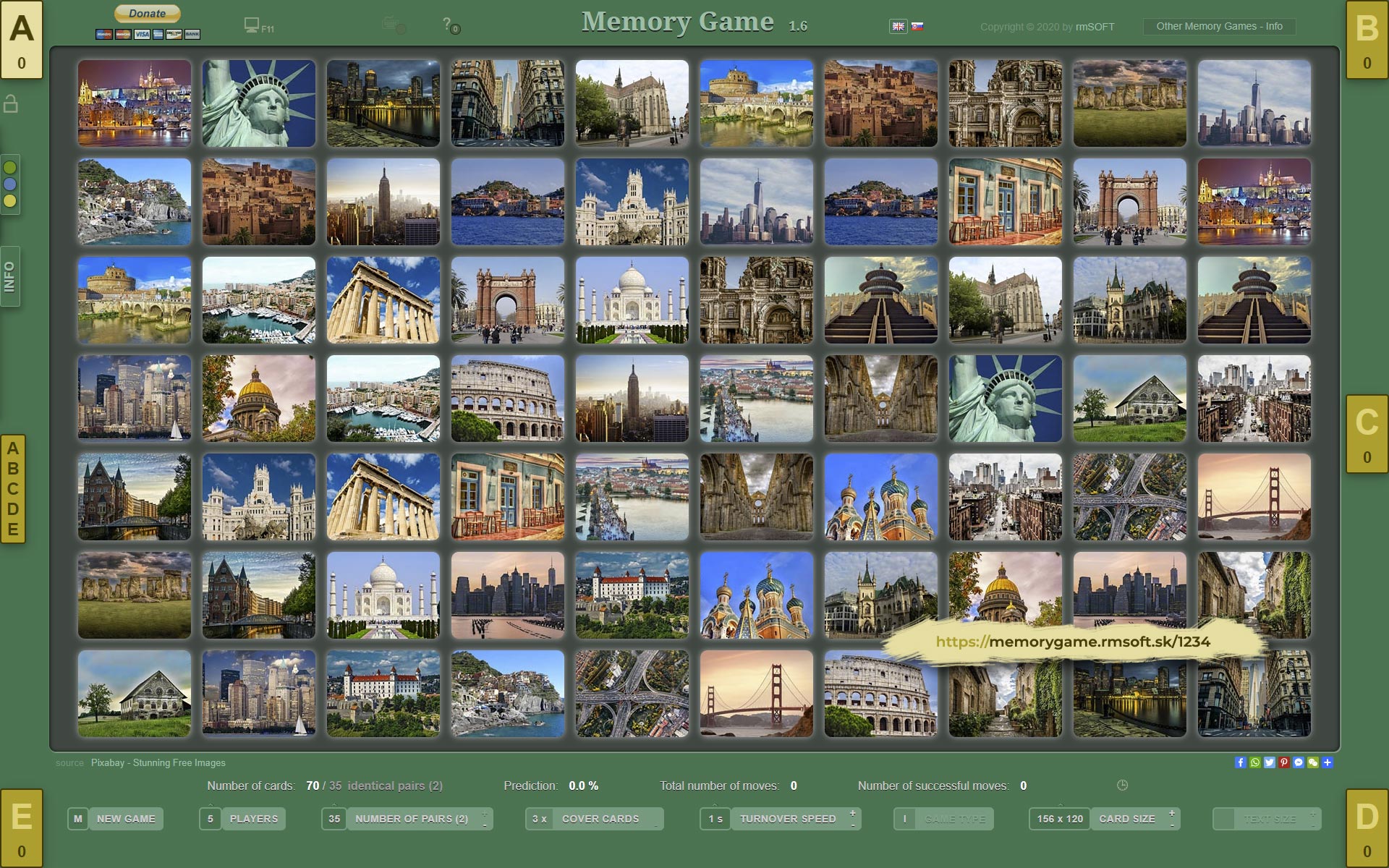1389x868 pixels.
Task: Share via the Pinterest icon
Action: pos(1283,762)
